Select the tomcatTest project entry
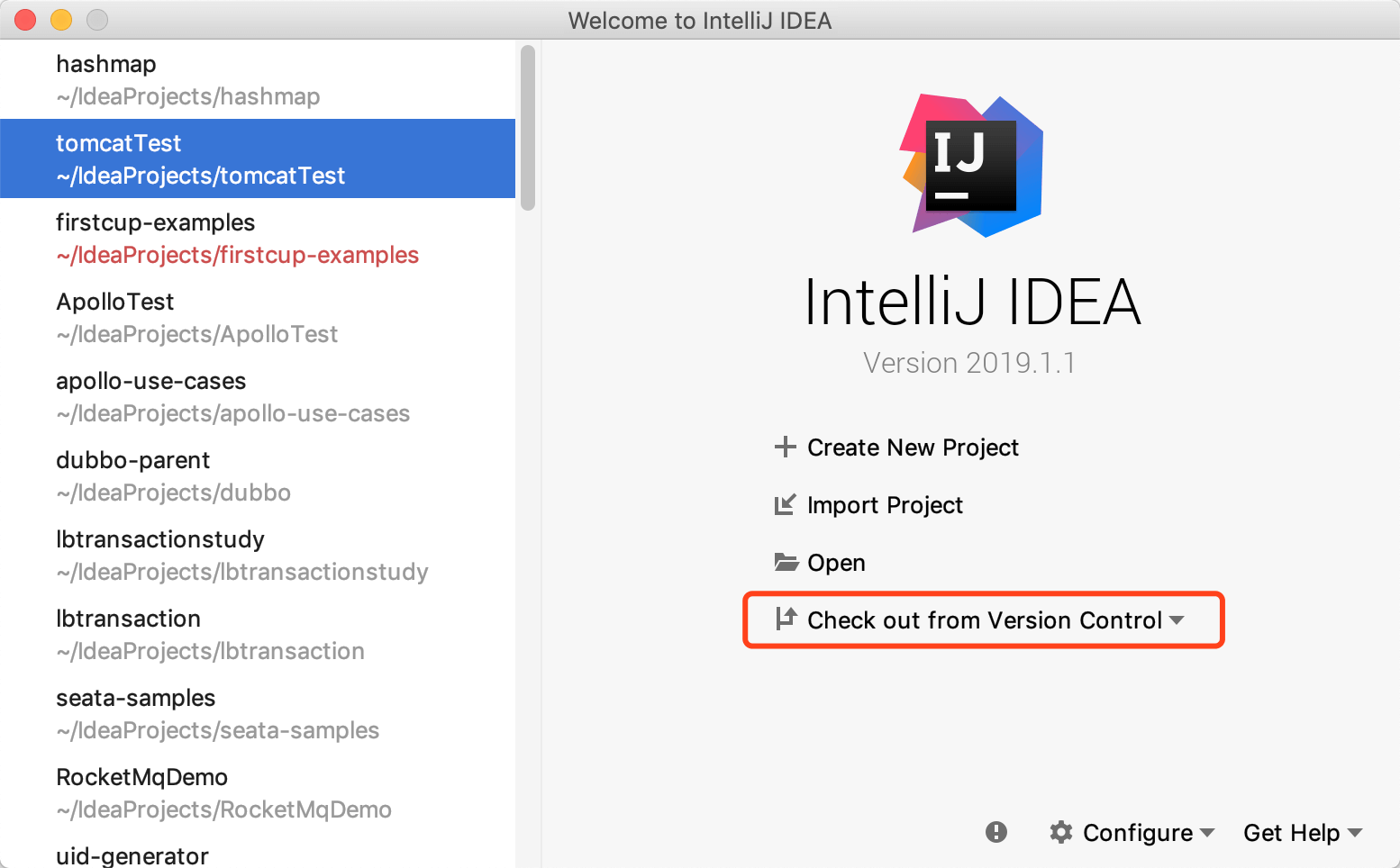This screenshot has height=868, width=1400. tap(200, 158)
